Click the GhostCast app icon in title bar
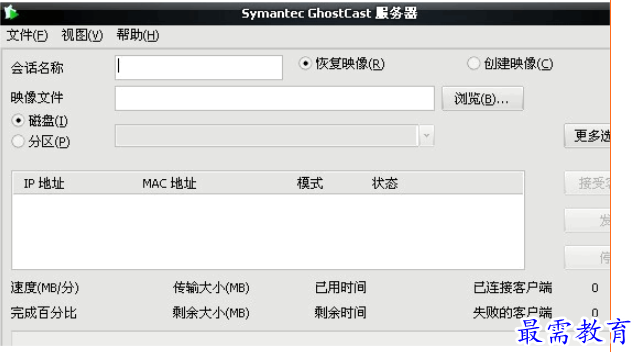The width and height of the screenshot is (639, 363). [x=11, y=13]
